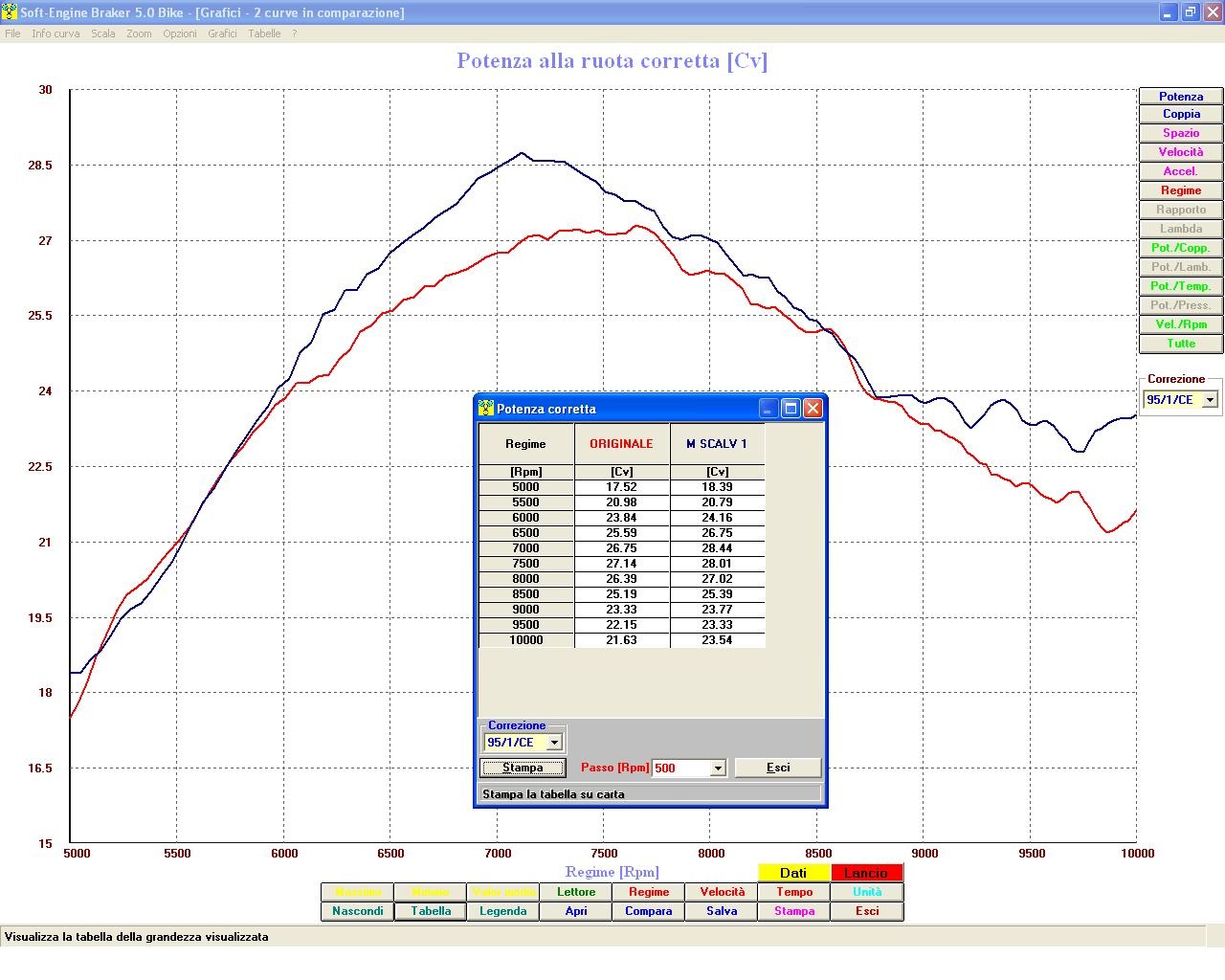
Task: Click the Salva button
Action: 722,911
